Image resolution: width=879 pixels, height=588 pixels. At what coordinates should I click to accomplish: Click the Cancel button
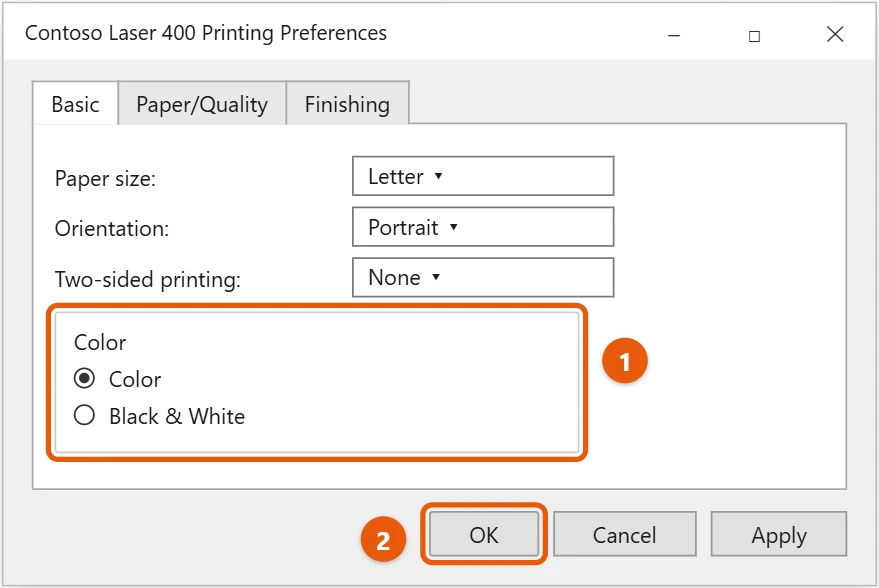pos(624,534)
